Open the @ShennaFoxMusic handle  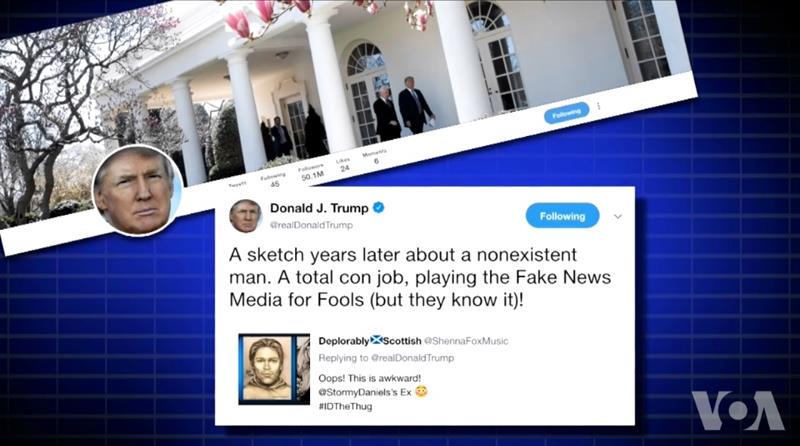pyautogui.click(x=466, y=341)
